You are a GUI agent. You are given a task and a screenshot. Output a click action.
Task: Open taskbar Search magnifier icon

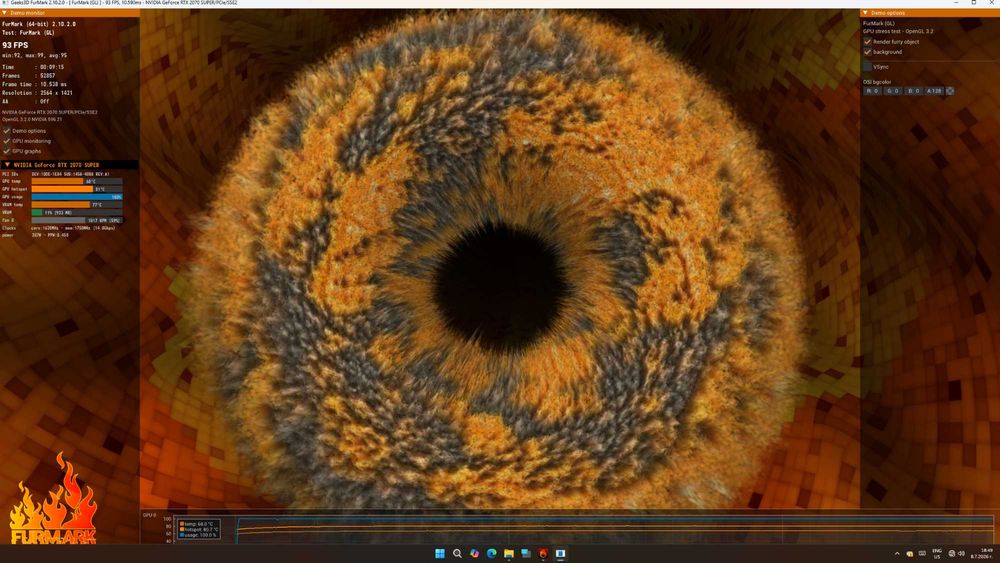click(x=457, y=553)
